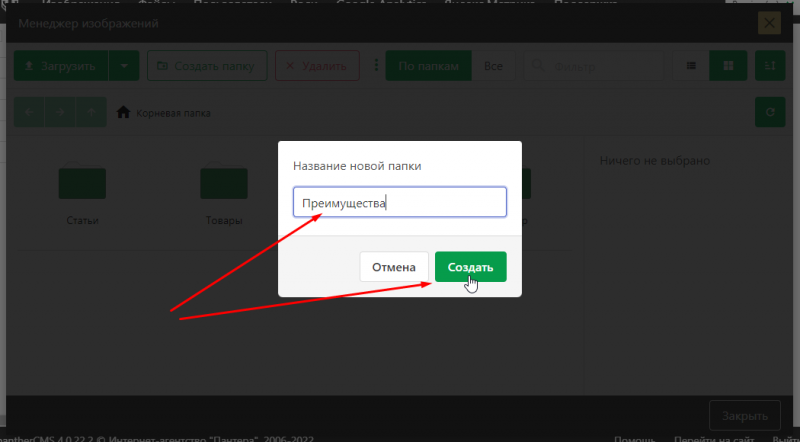800x442 pixels.
Task: Switch to Все files view mode
Action: (493, 67)
